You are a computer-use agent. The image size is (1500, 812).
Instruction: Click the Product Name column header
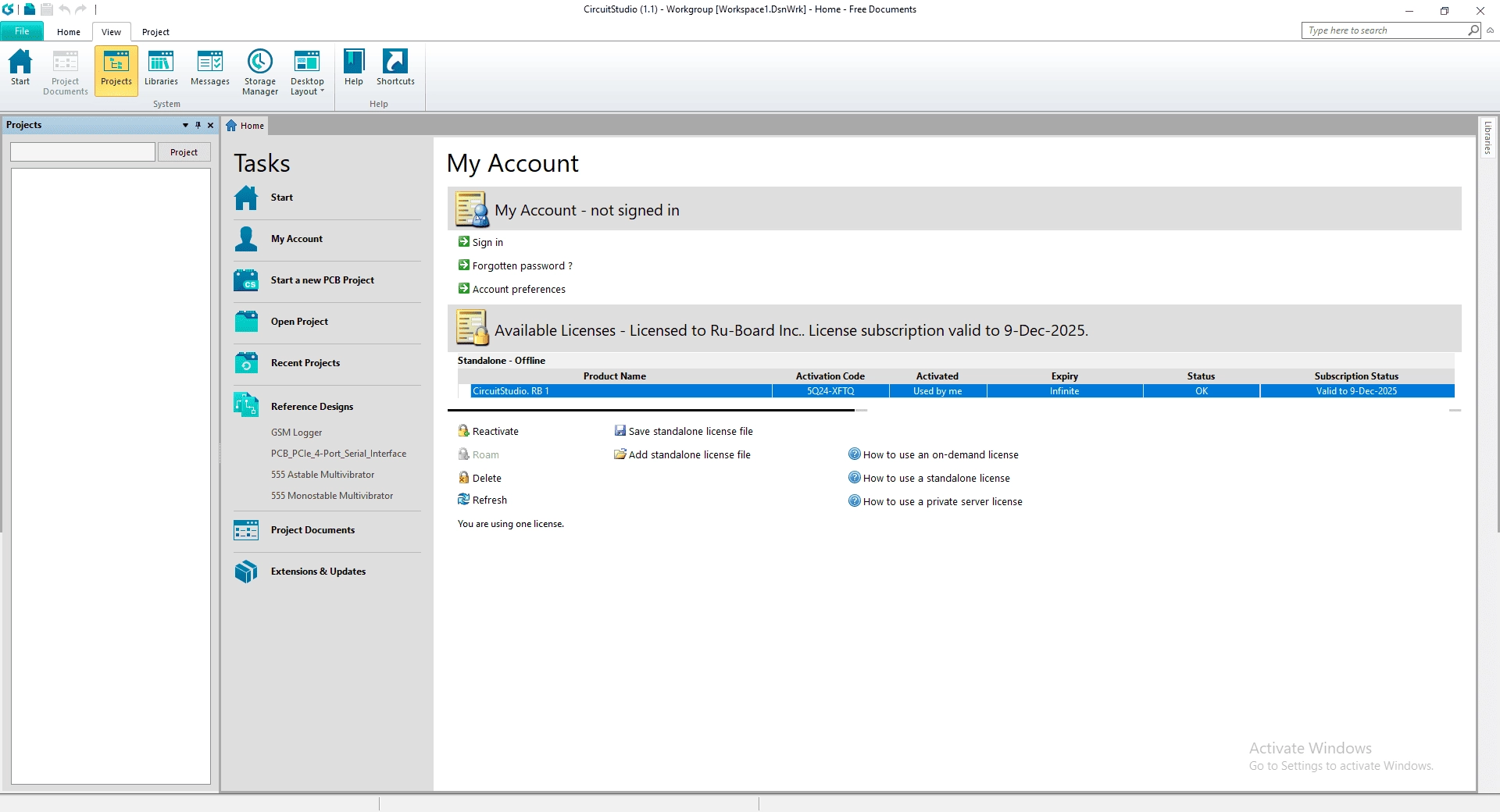pos(615,376)
